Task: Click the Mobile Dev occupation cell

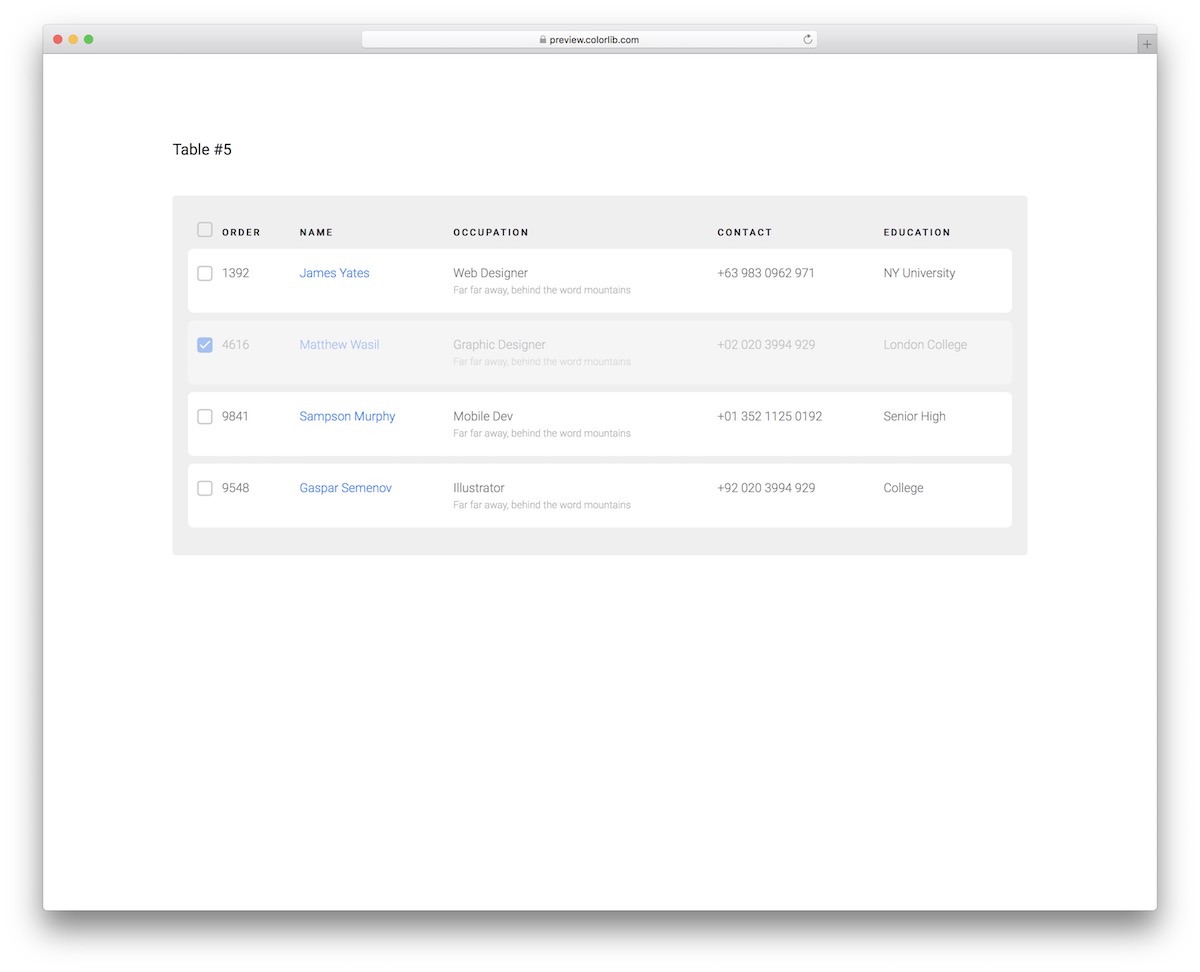Action: tap(482, 417)
